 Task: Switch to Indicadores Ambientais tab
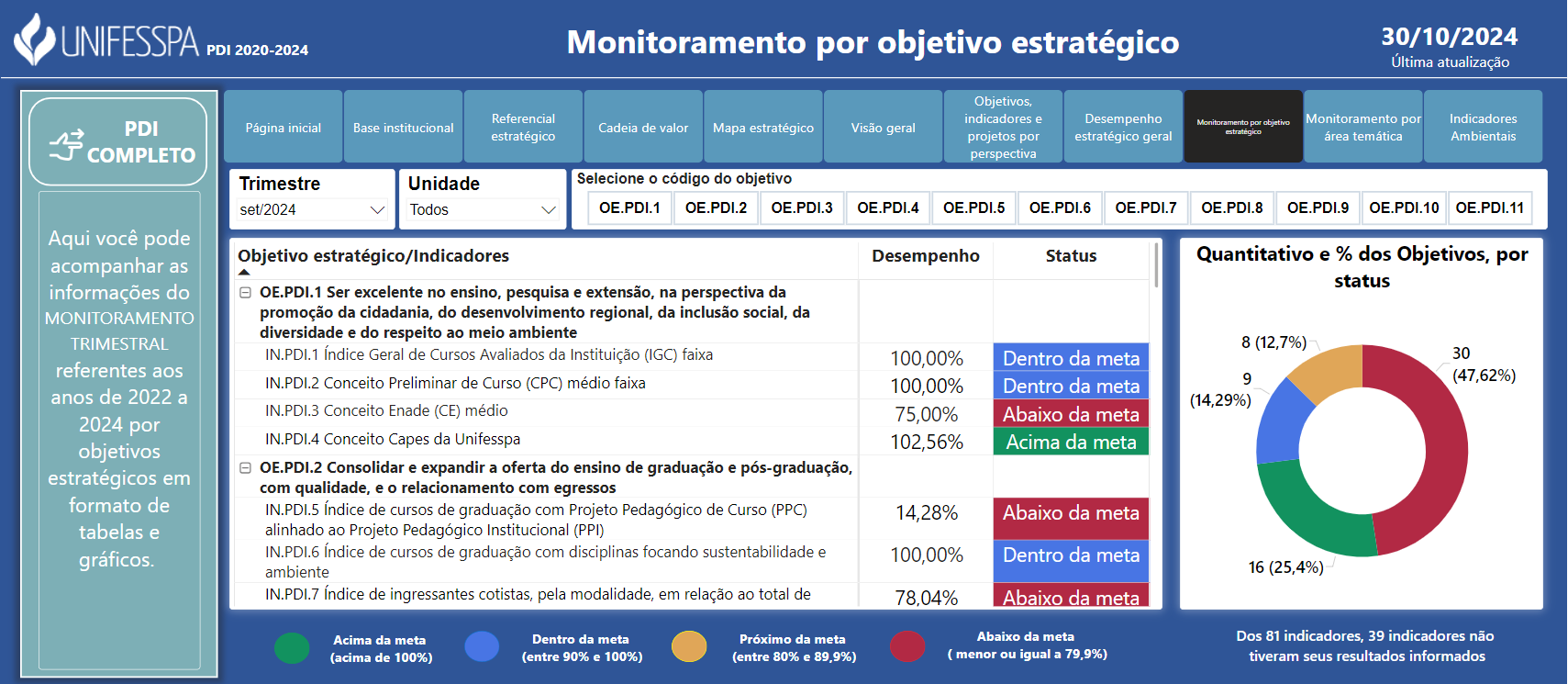coord(1483,127)
